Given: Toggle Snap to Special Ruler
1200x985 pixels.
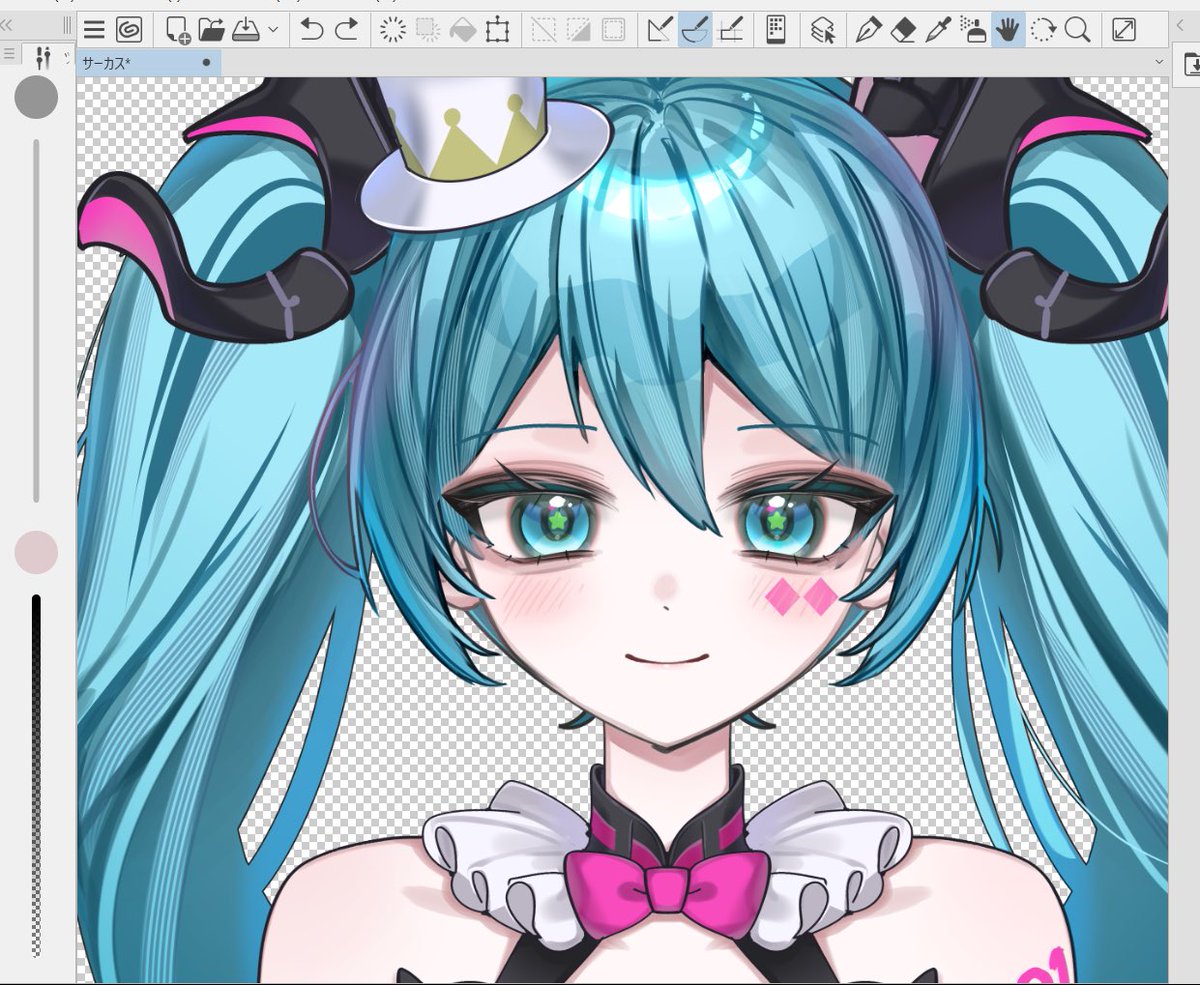Looking at the screenshot, I should coord(695,30).
